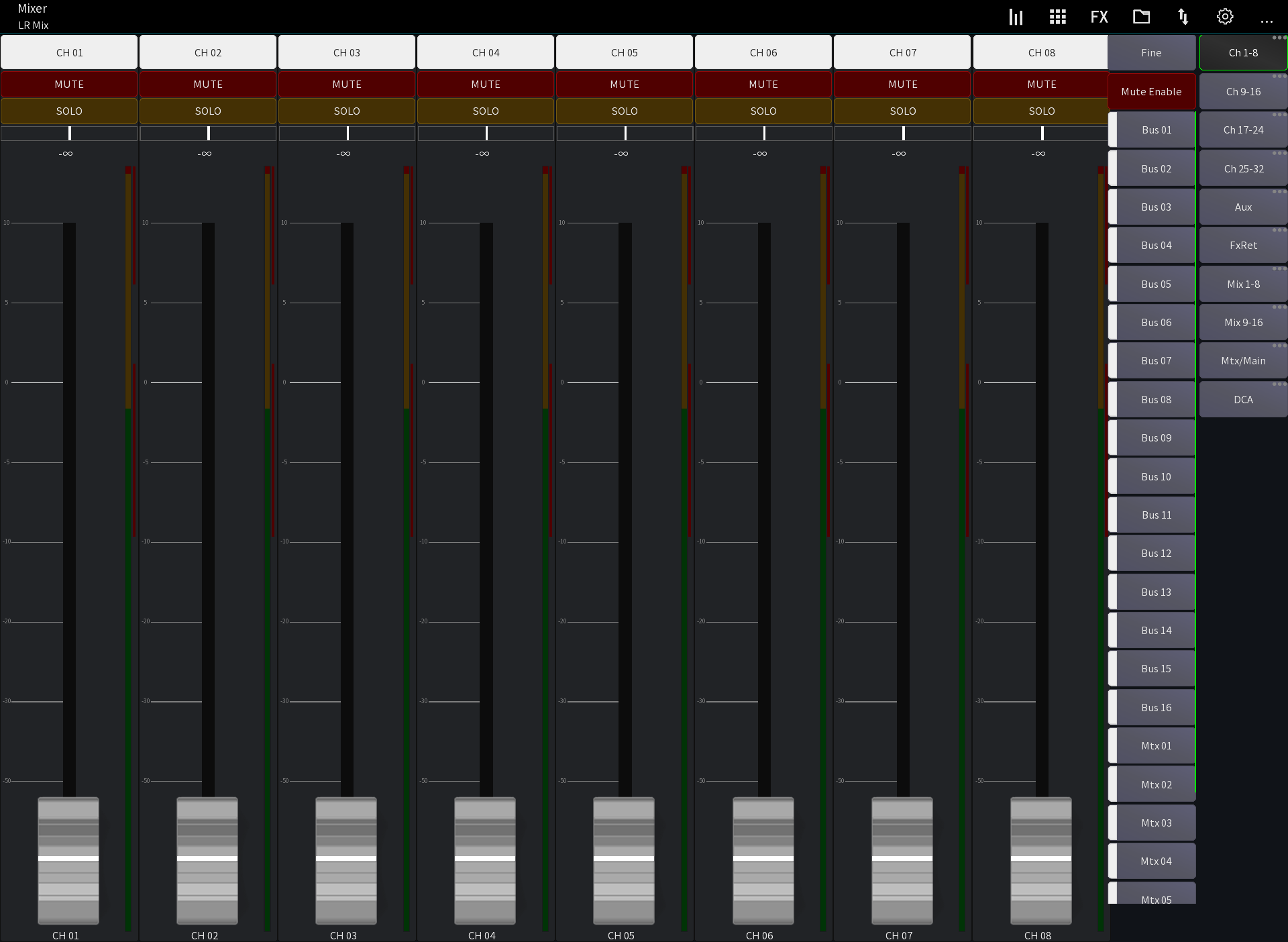Image resolution: width=1288 pixels, height=942 pixels.
Task: Toggle Fine fader adjustment mode
Action: 1151,52
